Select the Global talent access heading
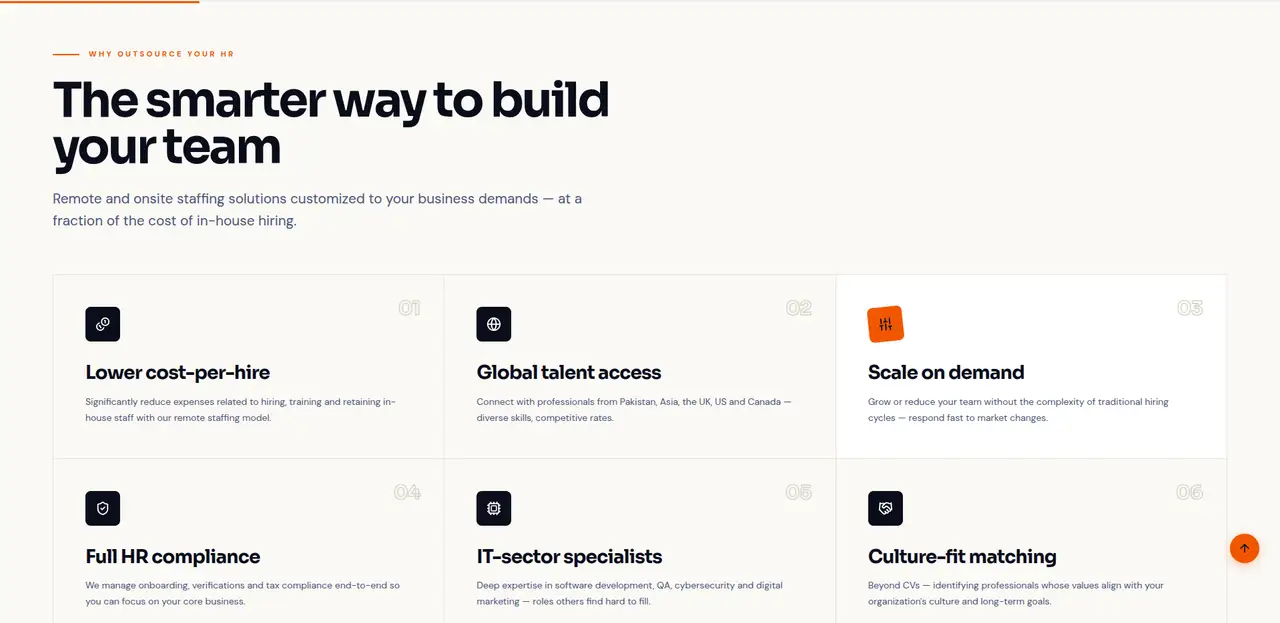 coord(569,372)
